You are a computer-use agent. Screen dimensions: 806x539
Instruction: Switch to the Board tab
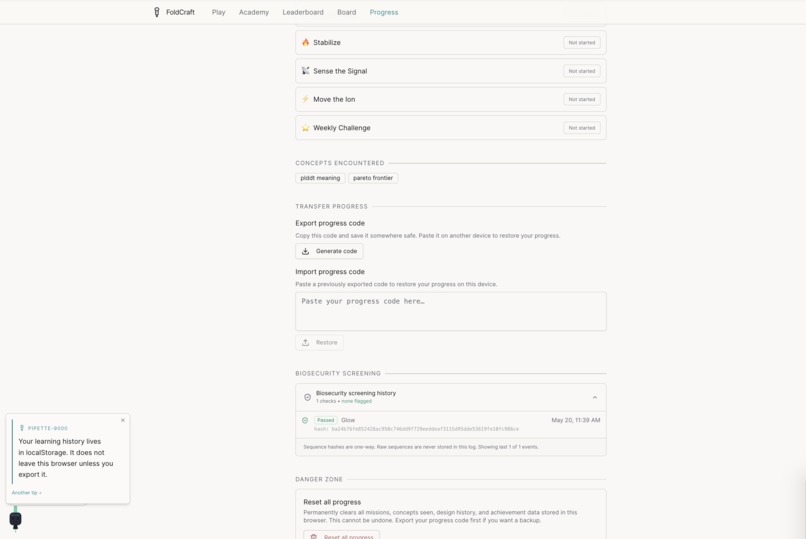(346, 12)
